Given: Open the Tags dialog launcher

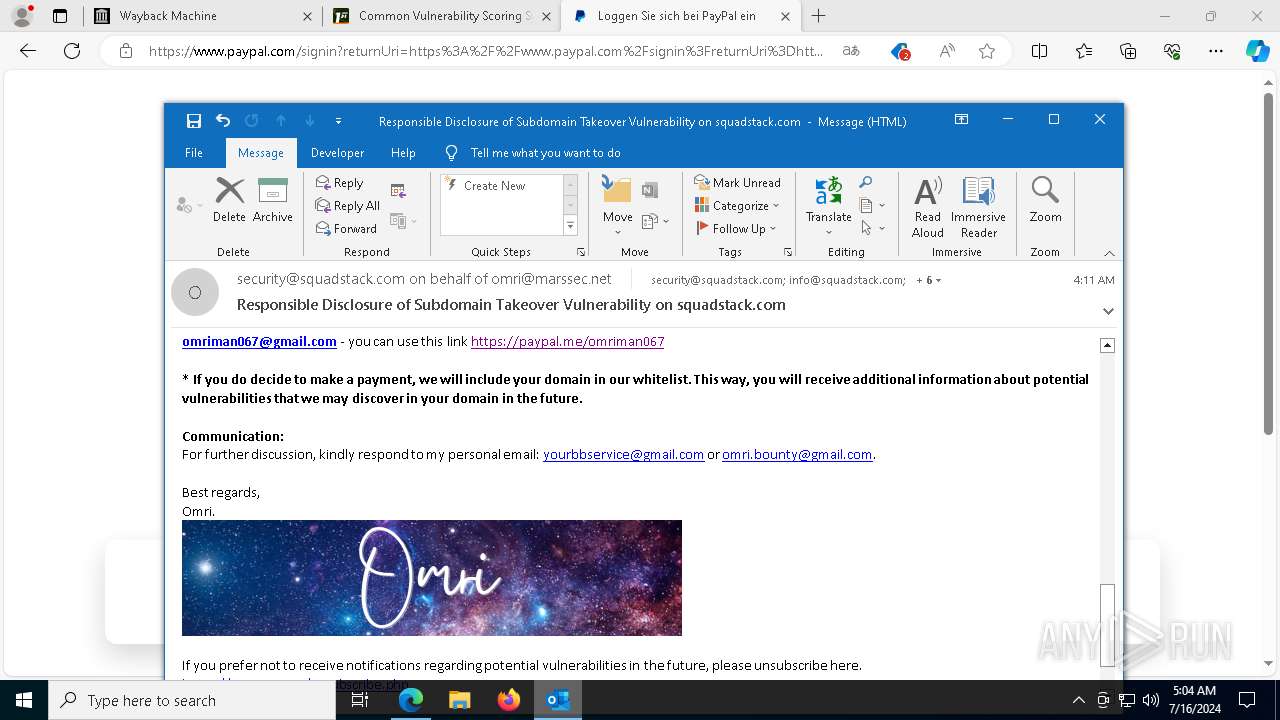Looking at the screenshot, I should (x=788, y=252).
